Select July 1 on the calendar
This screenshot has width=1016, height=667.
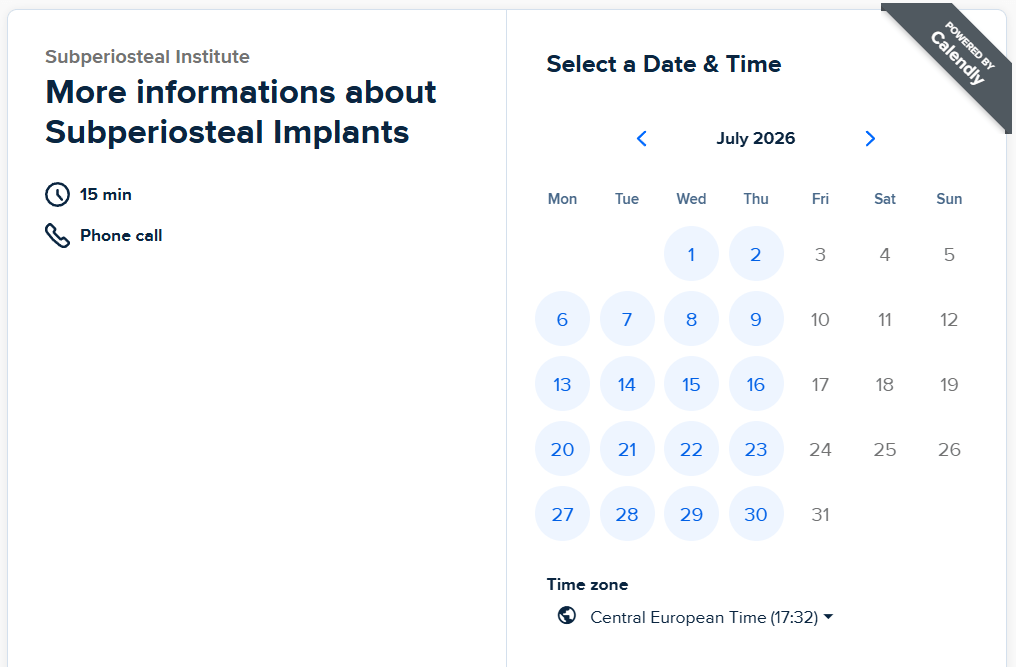tap(691, 254)
